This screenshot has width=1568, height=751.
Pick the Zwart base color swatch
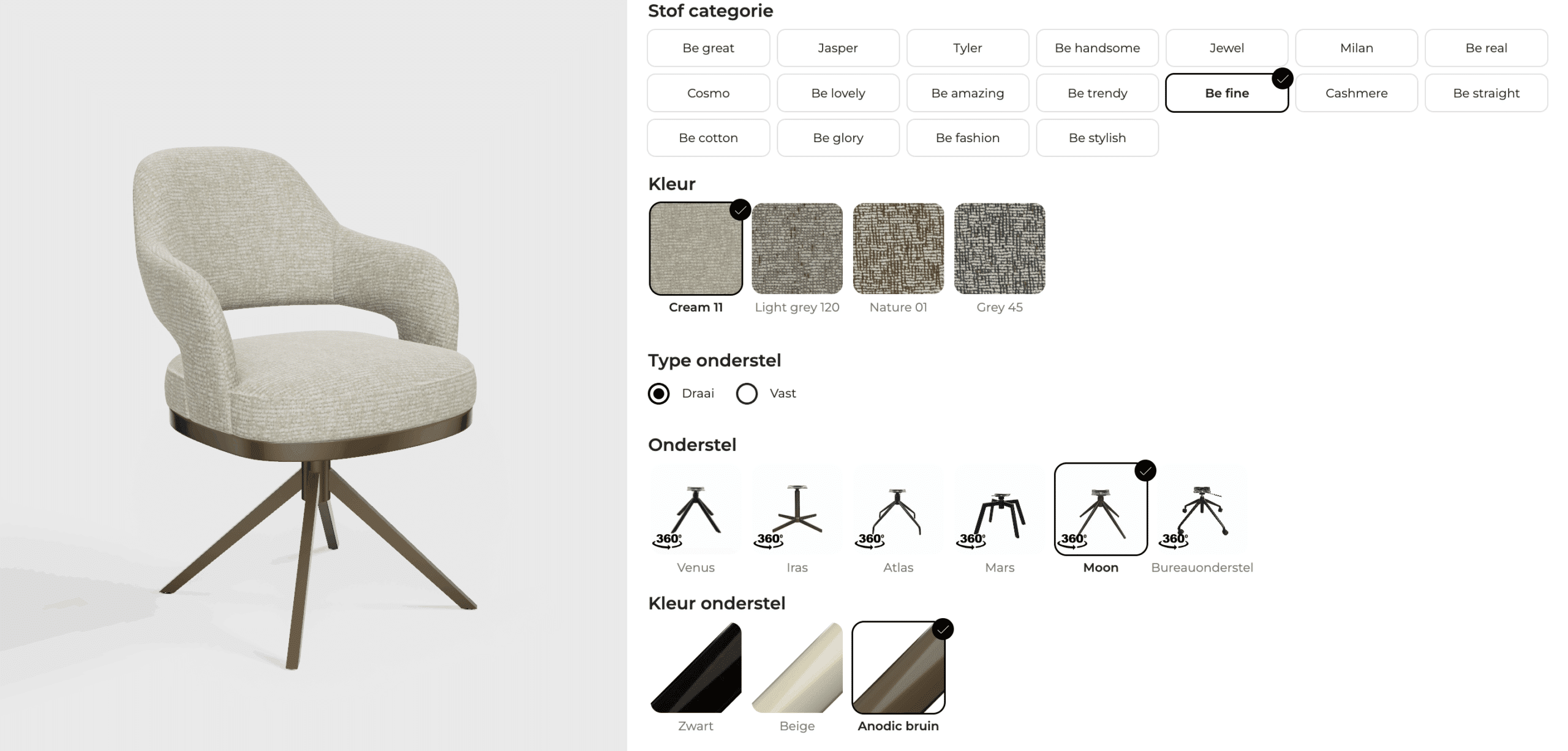point(696,668)
